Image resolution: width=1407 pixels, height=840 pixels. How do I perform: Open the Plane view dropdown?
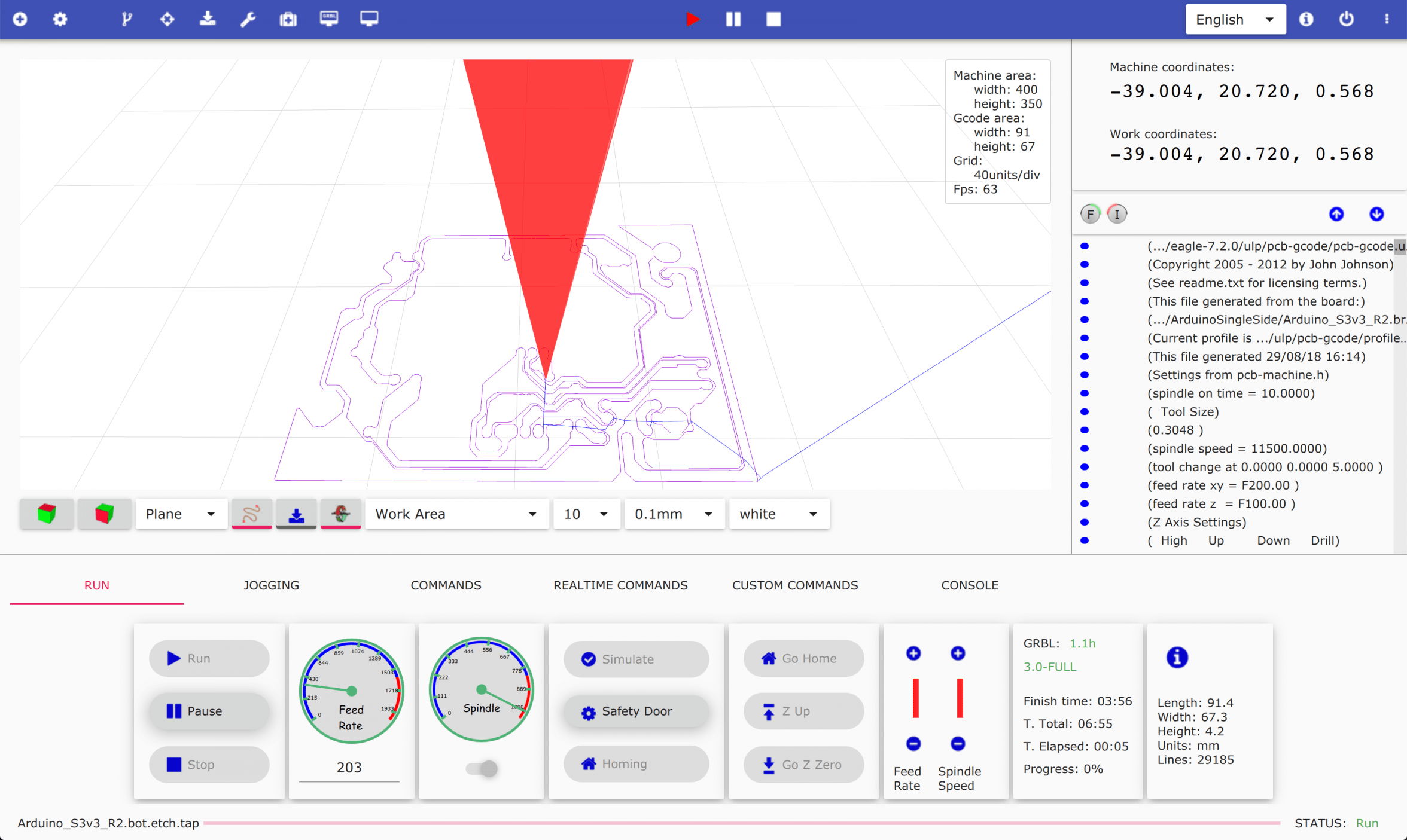point(181,513)
